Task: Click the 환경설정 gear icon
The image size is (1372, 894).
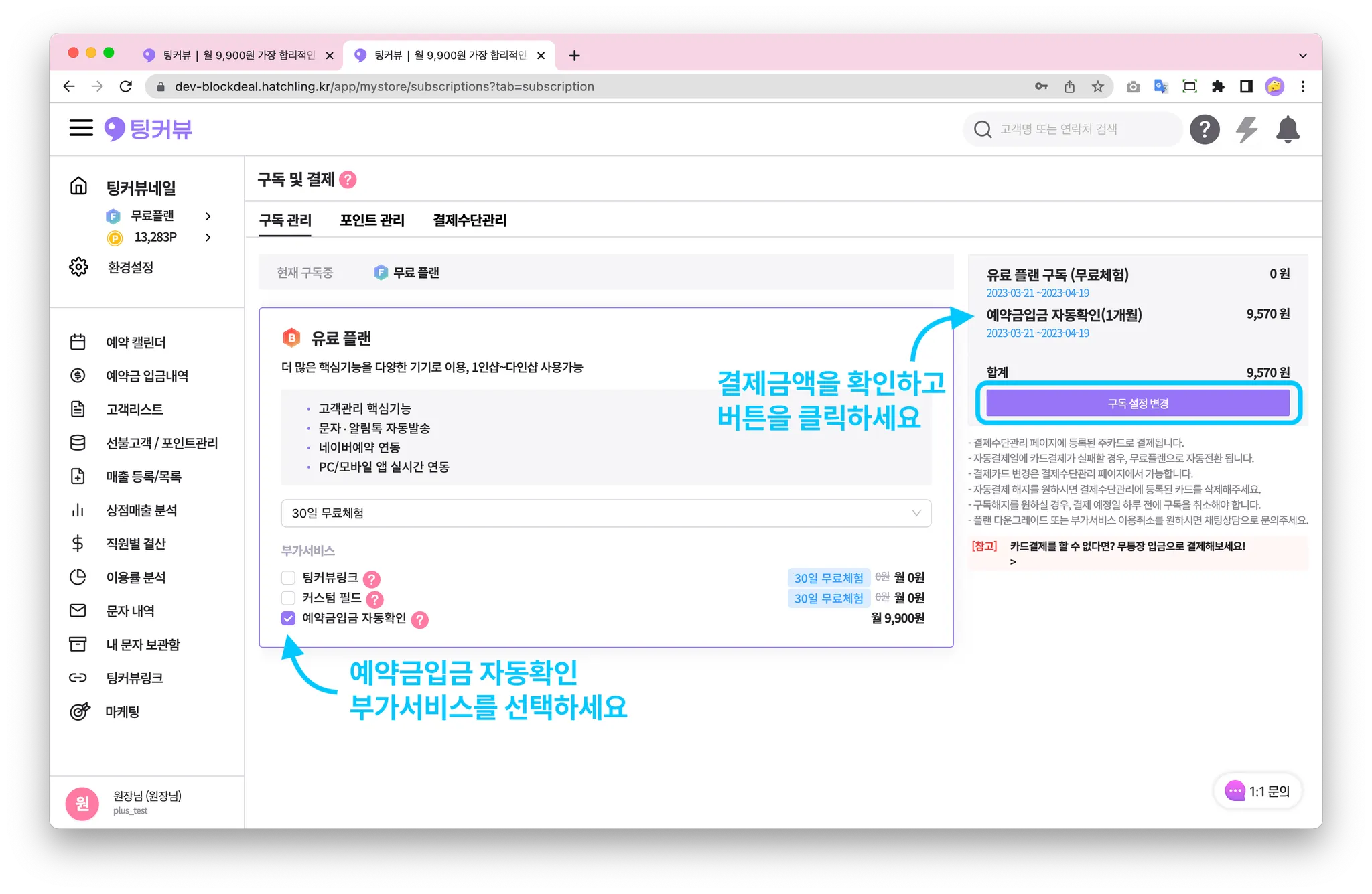Action: click(78, 267)
